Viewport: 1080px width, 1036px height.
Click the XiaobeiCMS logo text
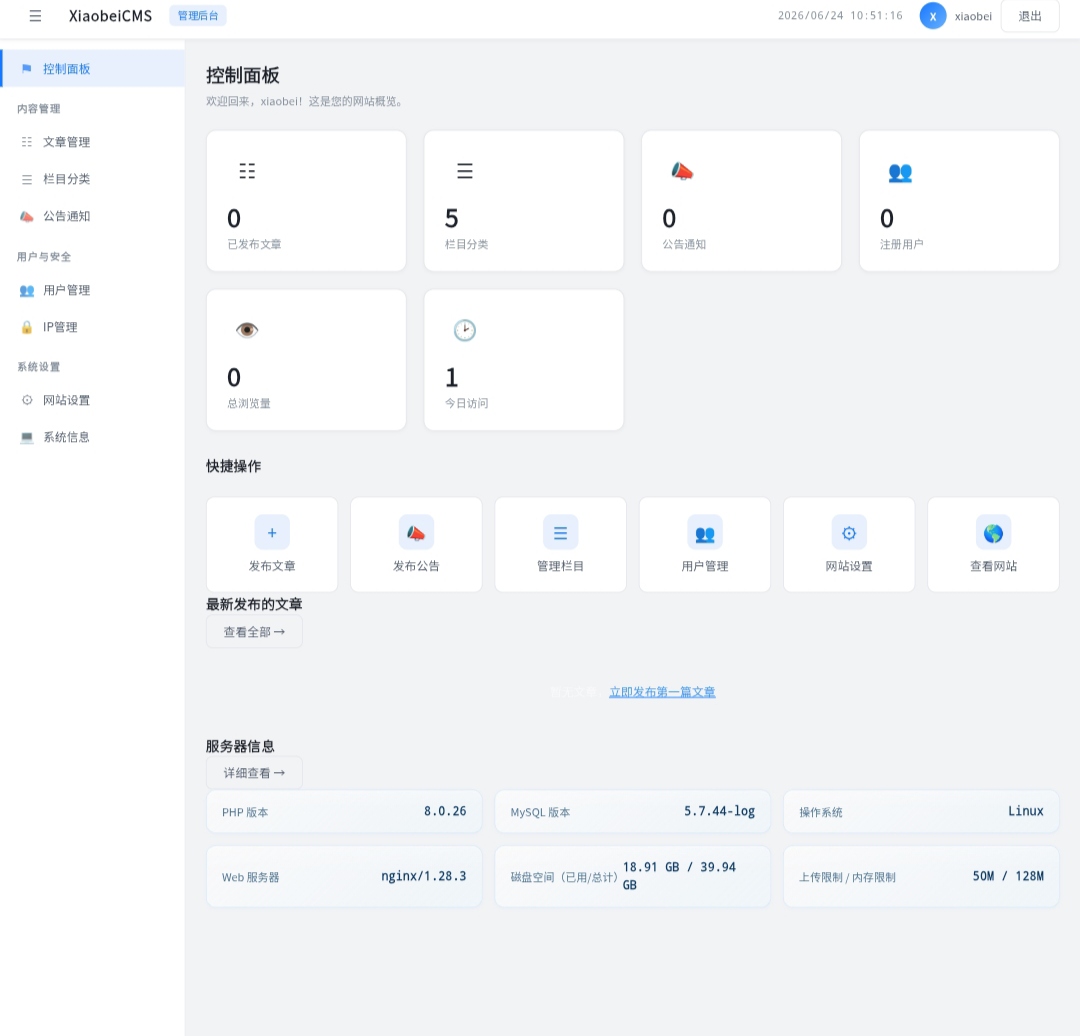pyautogui.click(x=110, y=16)
